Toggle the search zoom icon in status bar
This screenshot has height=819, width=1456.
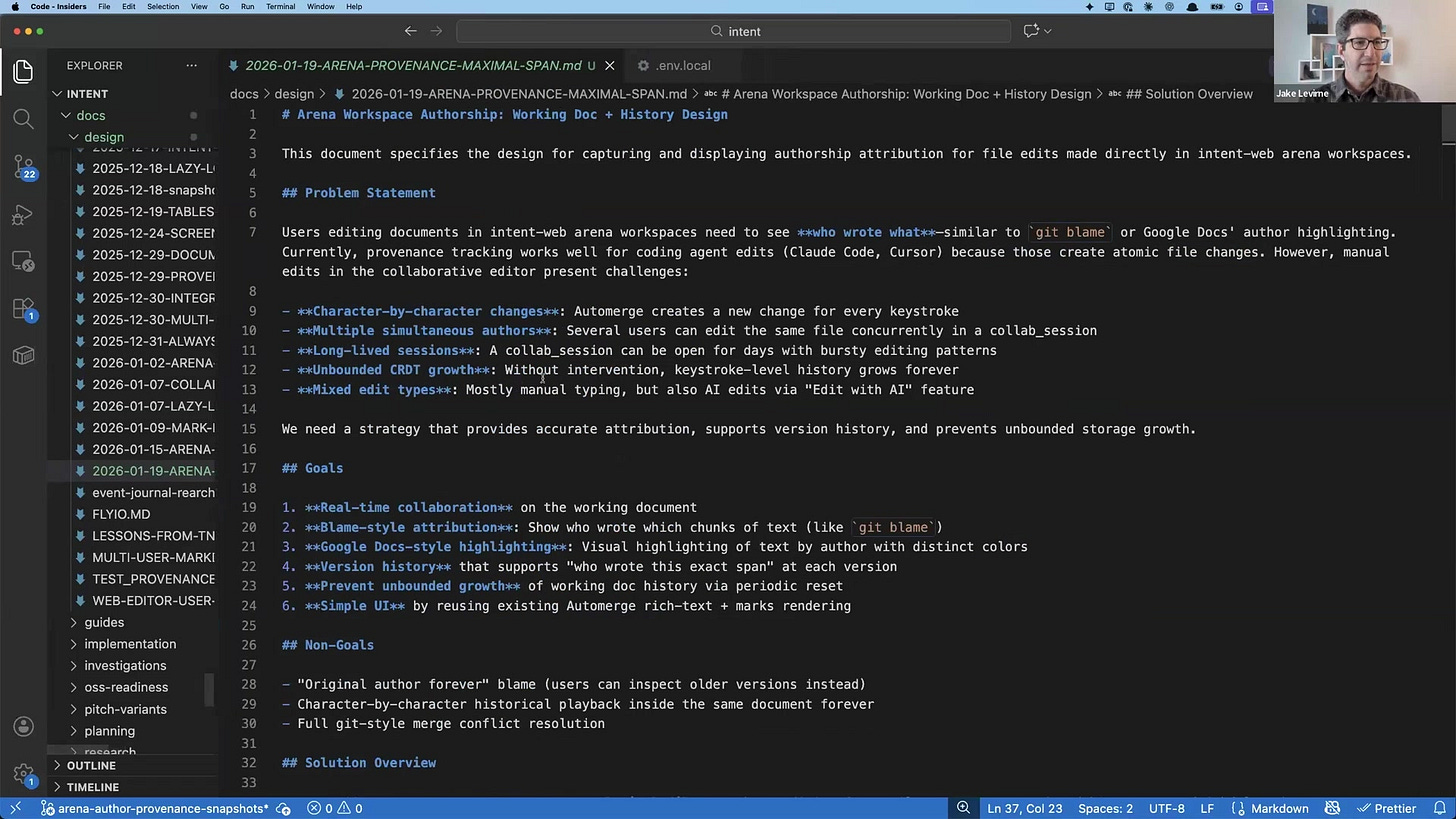pos(962,808)
